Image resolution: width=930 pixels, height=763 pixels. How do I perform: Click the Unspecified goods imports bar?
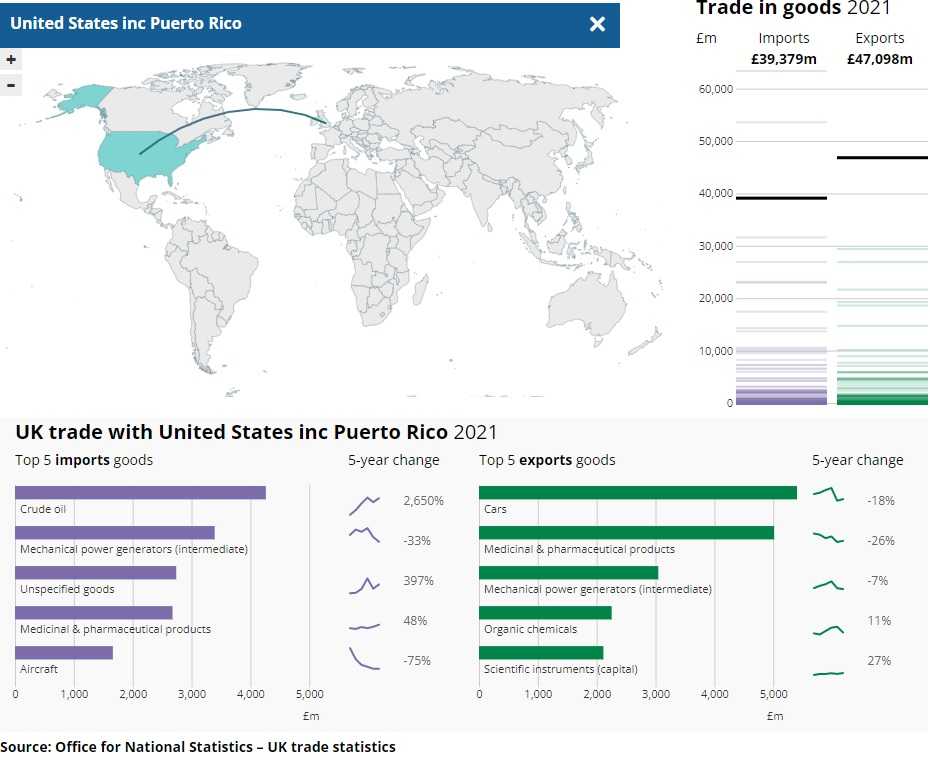tap(95, 572)
